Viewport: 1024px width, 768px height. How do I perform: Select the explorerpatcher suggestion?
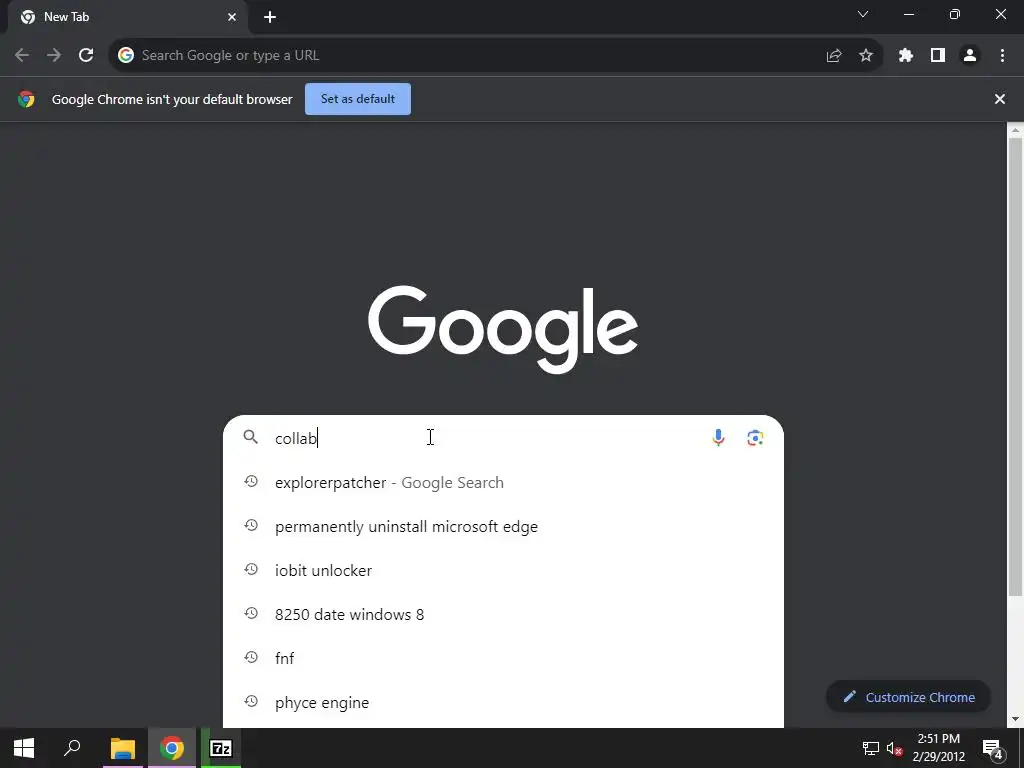pos(503,483)
